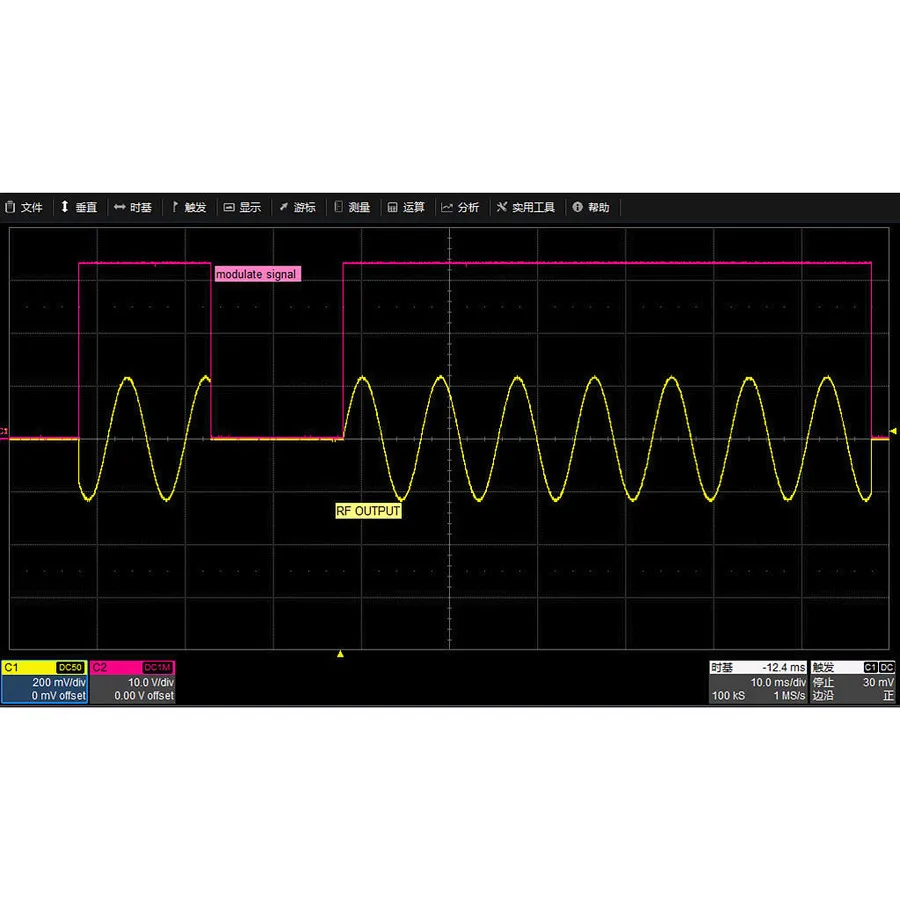
Task: Select the 分析 analysis chart icon
Action: click(460, 207)
